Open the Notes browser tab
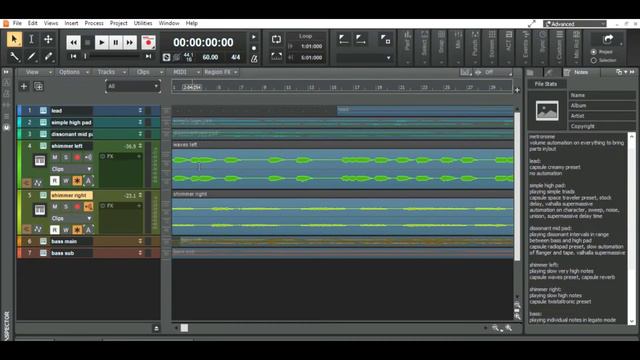 tap(581, 72)
